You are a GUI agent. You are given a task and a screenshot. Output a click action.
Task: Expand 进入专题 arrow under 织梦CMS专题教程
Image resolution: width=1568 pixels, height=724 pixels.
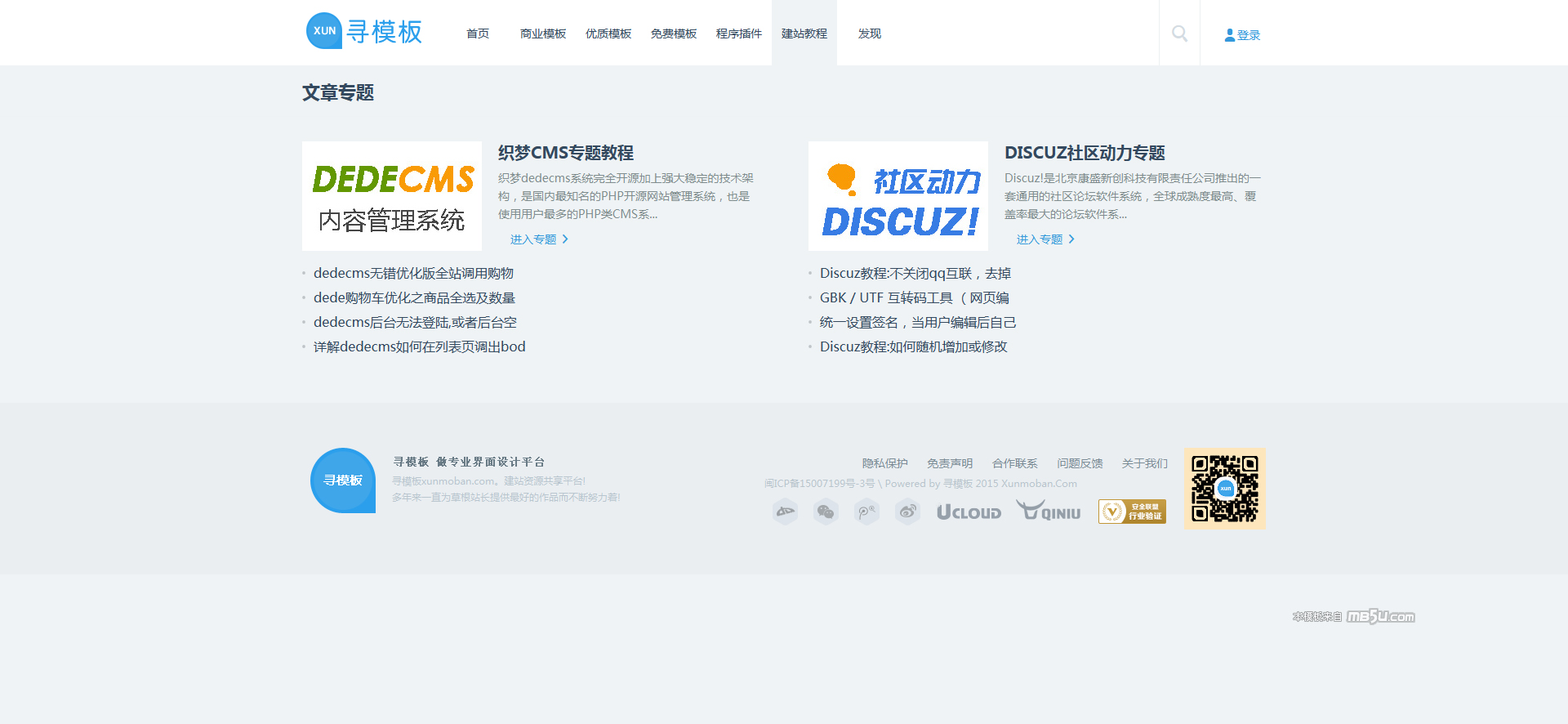[x=564, y=239]
